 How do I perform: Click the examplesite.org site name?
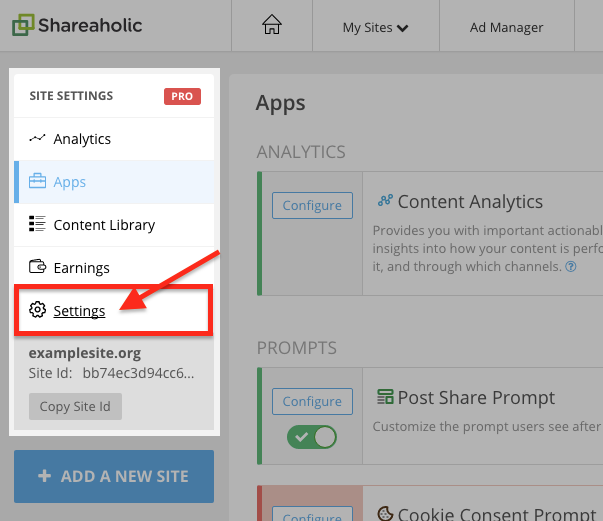click(85, 353)
